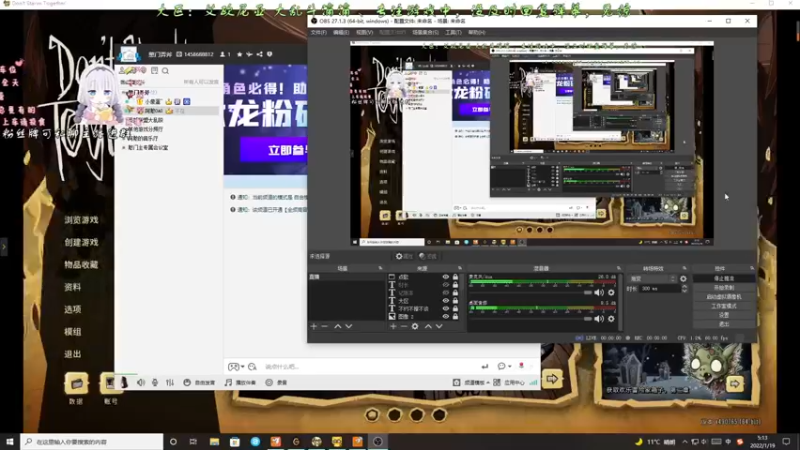Open the 场景集合(S) menu in OBS

[x=426, y=32]
